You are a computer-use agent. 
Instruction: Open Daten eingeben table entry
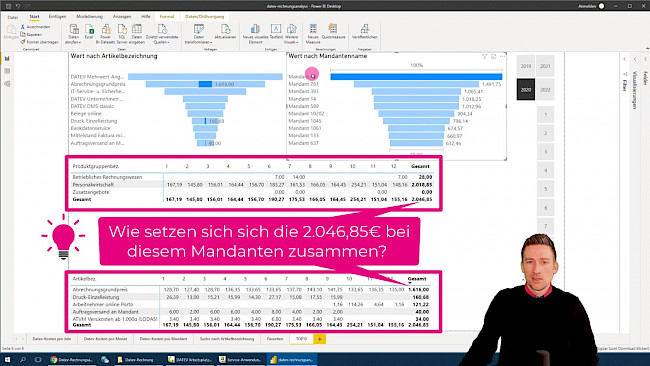[x=137, y=34]
